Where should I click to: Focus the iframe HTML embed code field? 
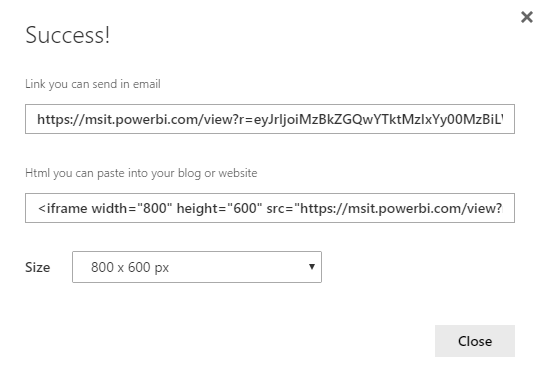point(270,208)
